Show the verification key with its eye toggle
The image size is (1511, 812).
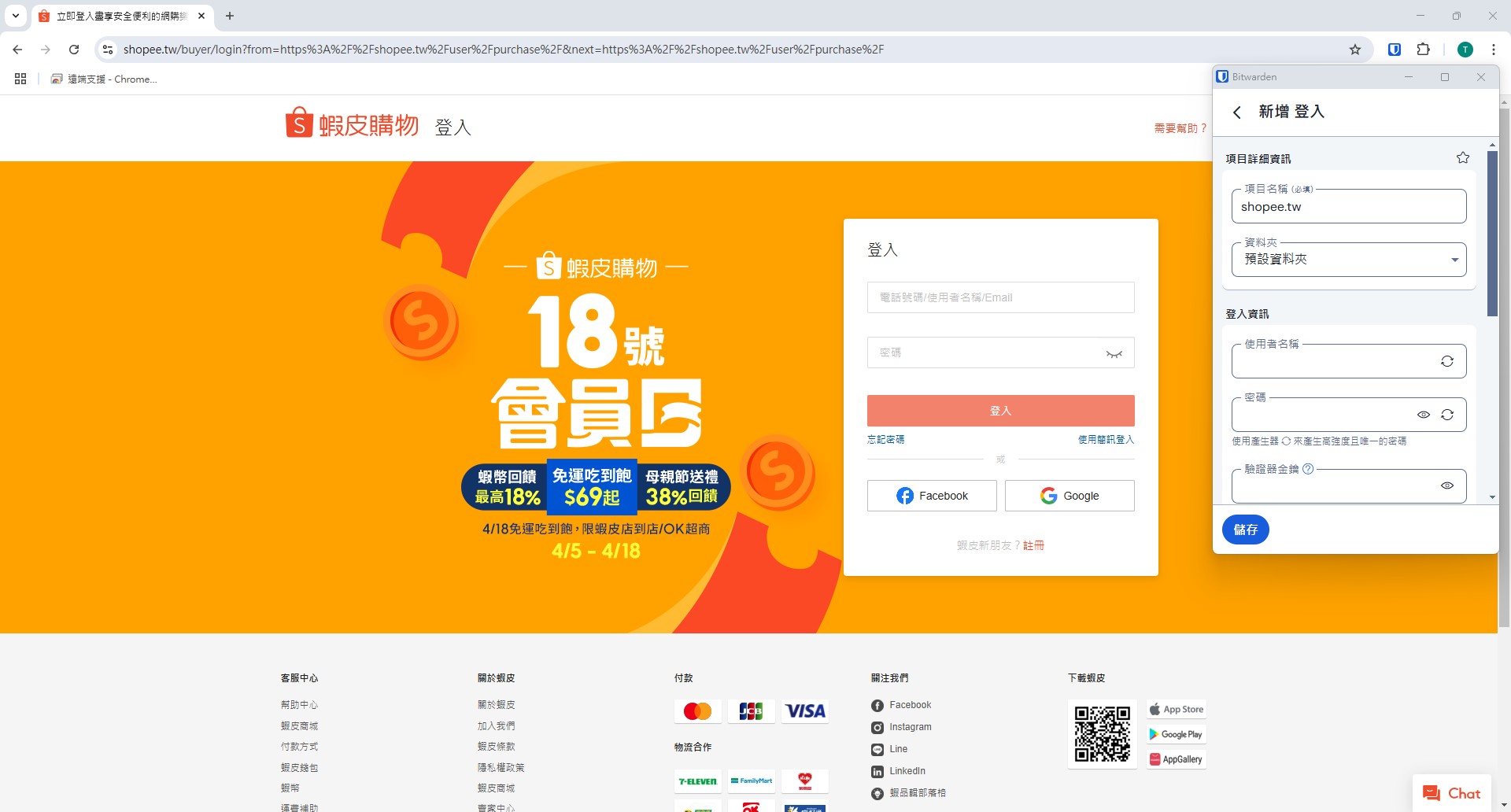(x=1447, y=485)
